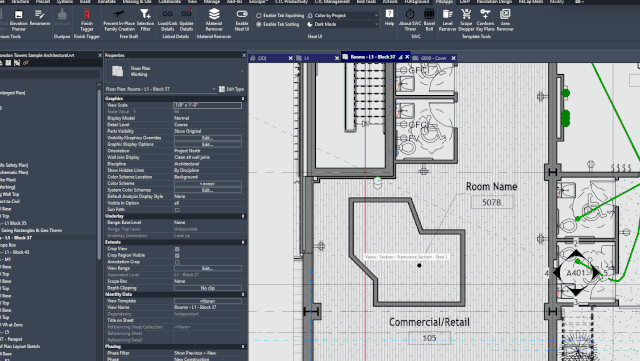Open the Collaborate ribbon tab
This screenshot has height=361, width=640.
click(x=169, y=2)
